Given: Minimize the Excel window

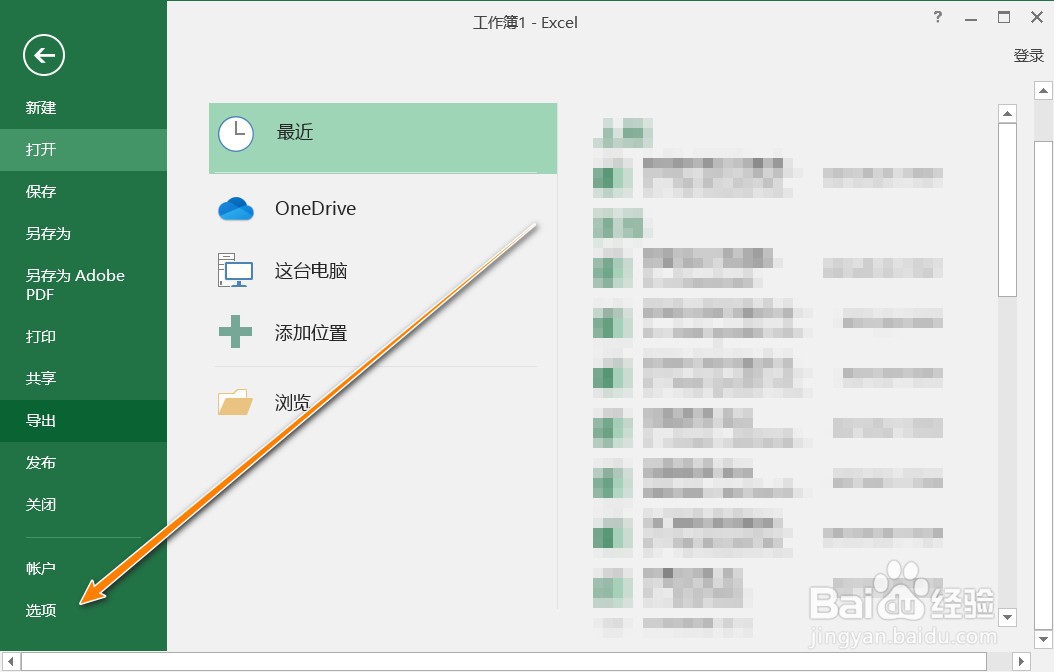Looking at the screenshot, I should [x=971, y=19].
